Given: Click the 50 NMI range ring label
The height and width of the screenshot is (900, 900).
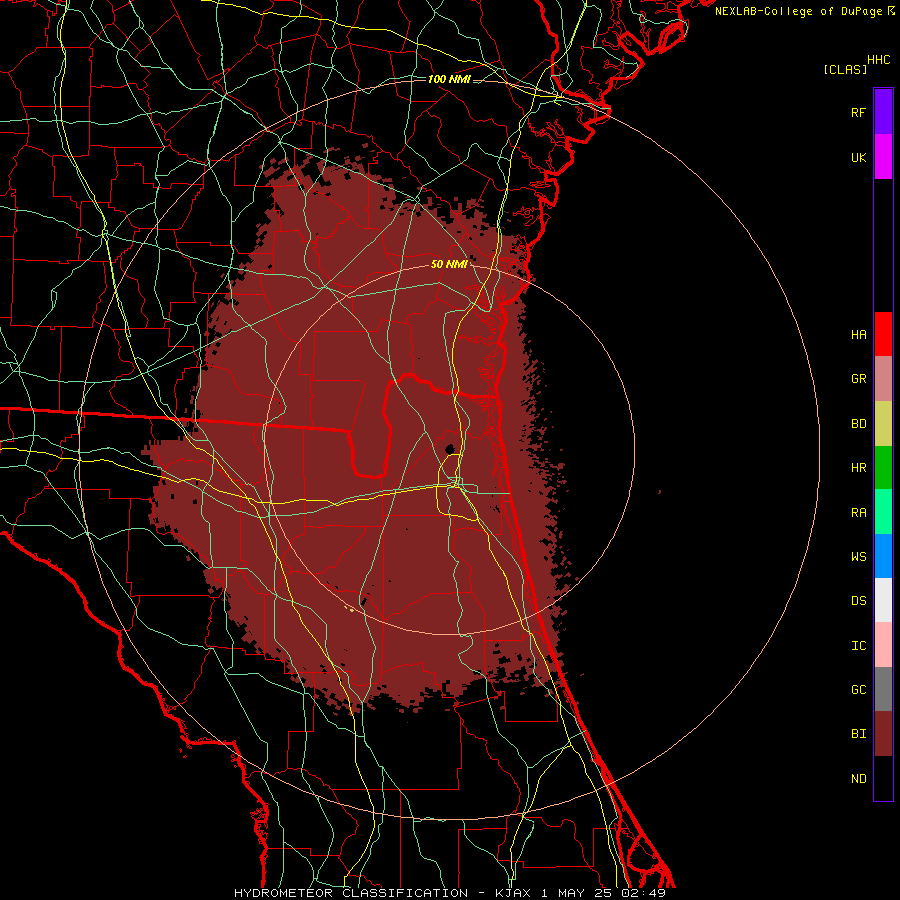Looking at the screenshot, I should click(x=449, y=264).
